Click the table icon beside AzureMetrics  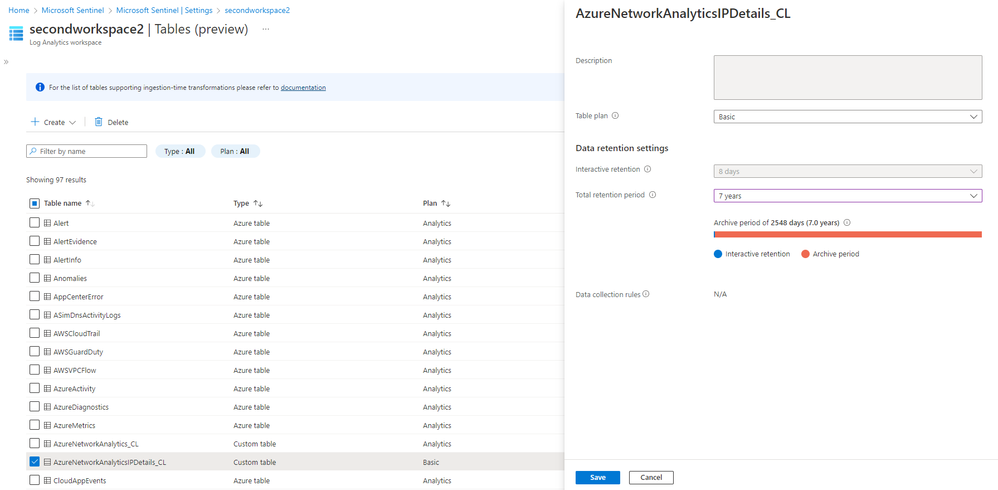click(x=47, y=425)
